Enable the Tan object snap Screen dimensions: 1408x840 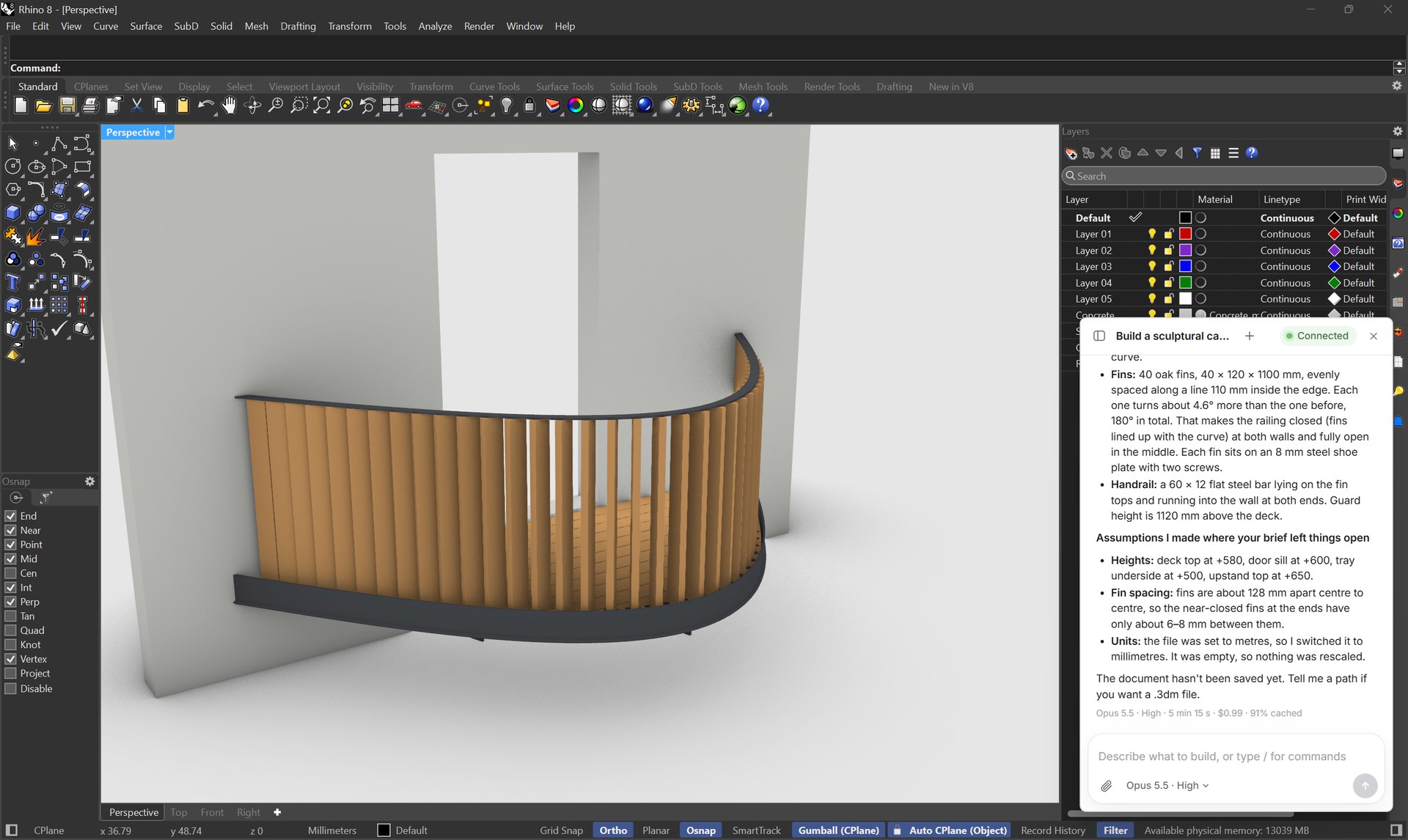tap(10, 616)
